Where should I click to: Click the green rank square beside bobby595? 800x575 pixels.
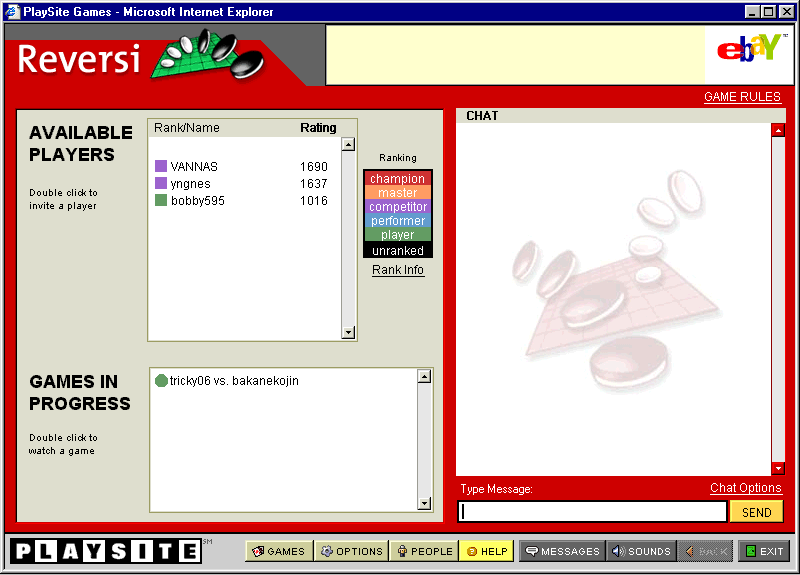point(161,200)
